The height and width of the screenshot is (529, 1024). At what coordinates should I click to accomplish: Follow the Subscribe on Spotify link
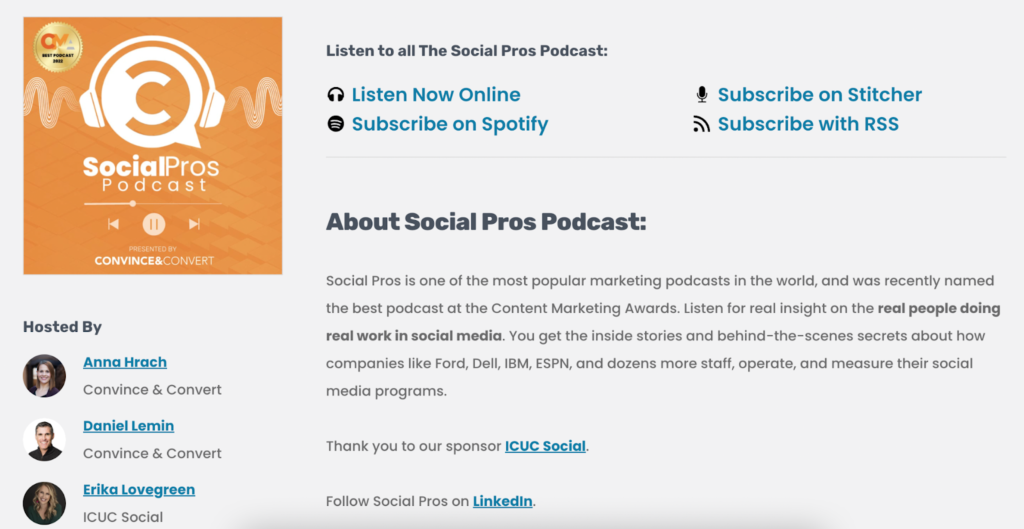point(450,124)
